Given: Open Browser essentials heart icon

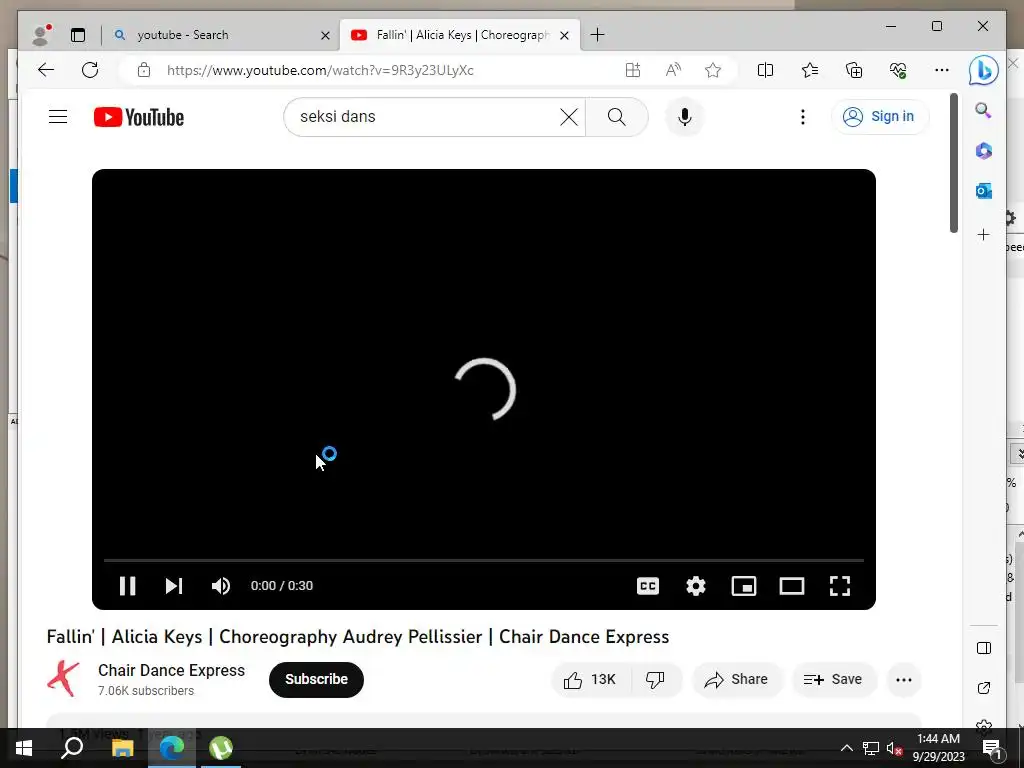Looking at the screenshot, I should coord(899,70).
